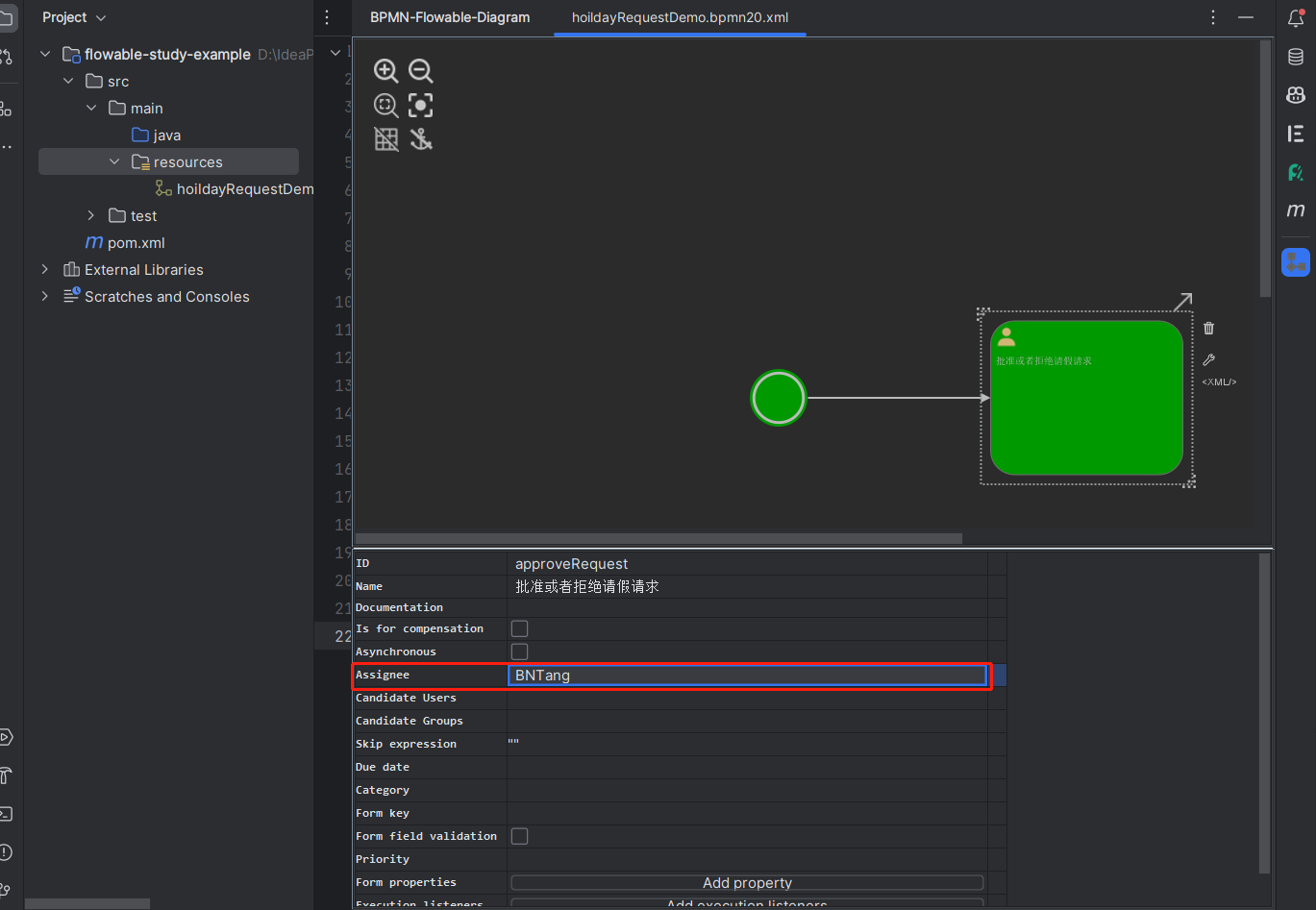Expand the test folder

[91, 216]
